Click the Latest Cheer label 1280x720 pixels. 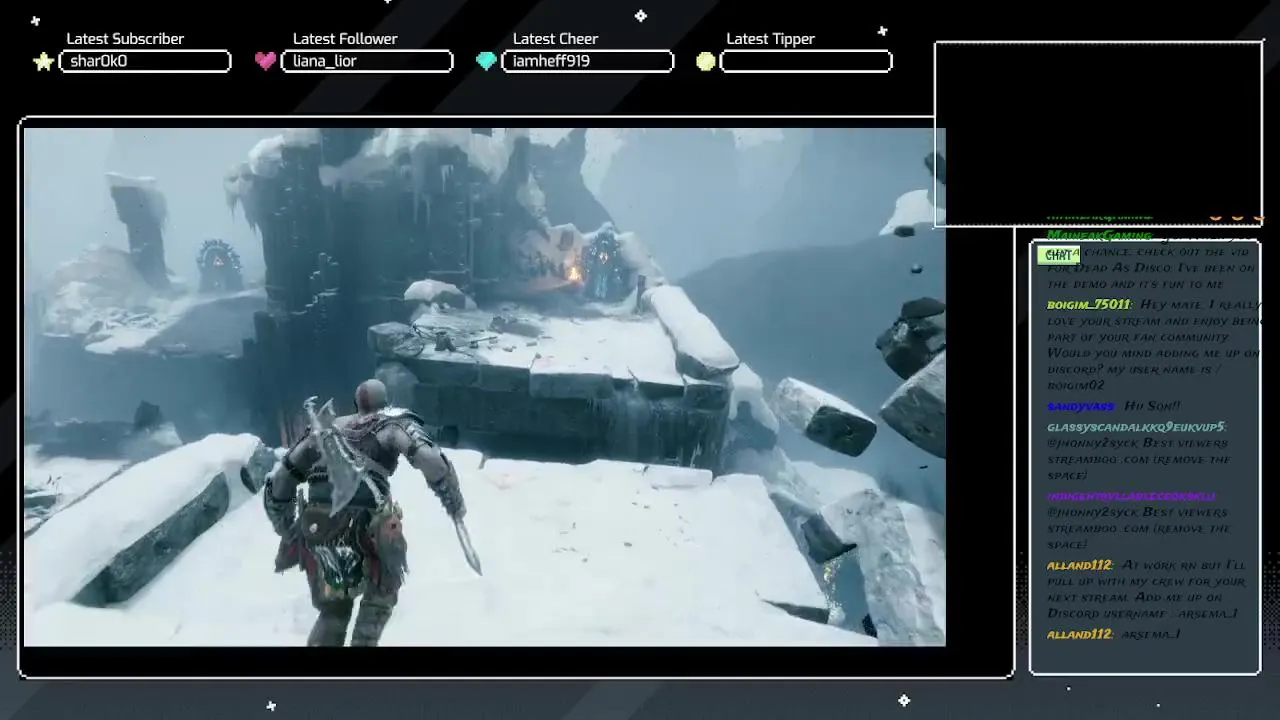555,39
